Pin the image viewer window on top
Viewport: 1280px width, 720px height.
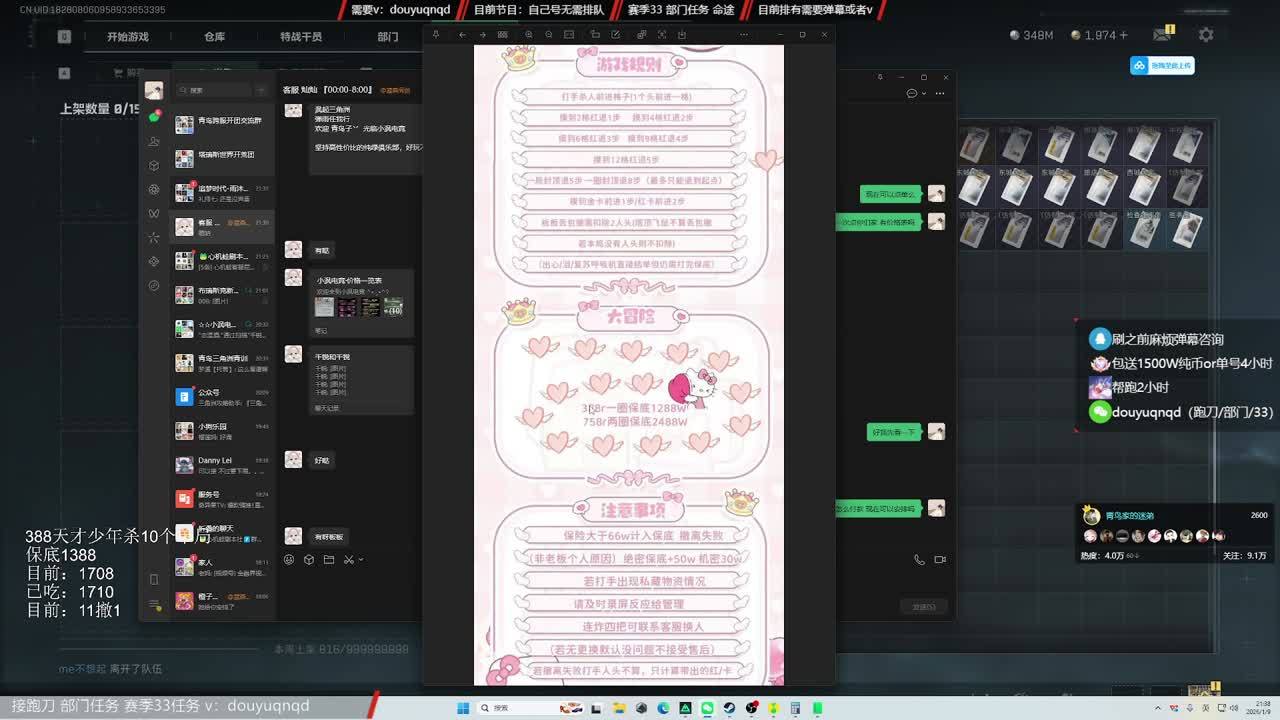436,35
